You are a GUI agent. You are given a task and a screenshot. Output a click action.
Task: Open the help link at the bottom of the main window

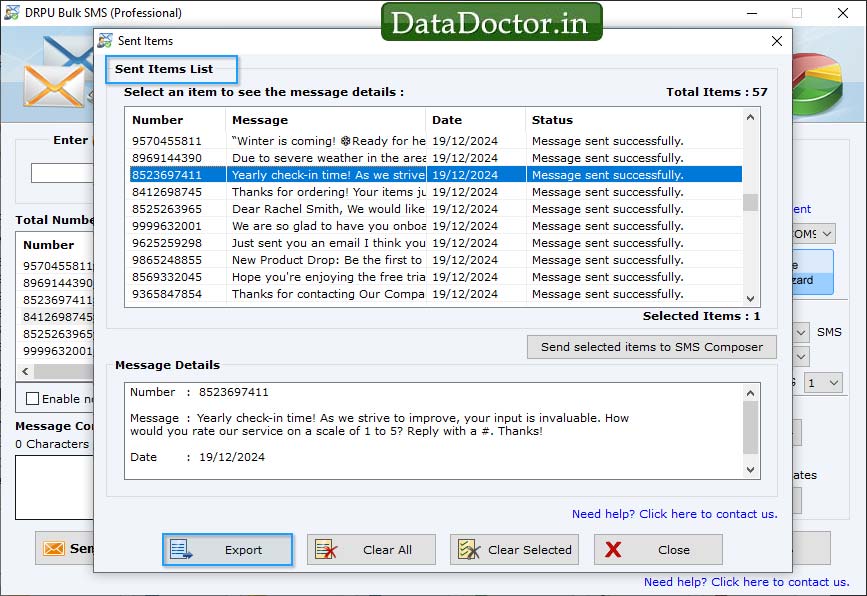[x=746, y=582]
